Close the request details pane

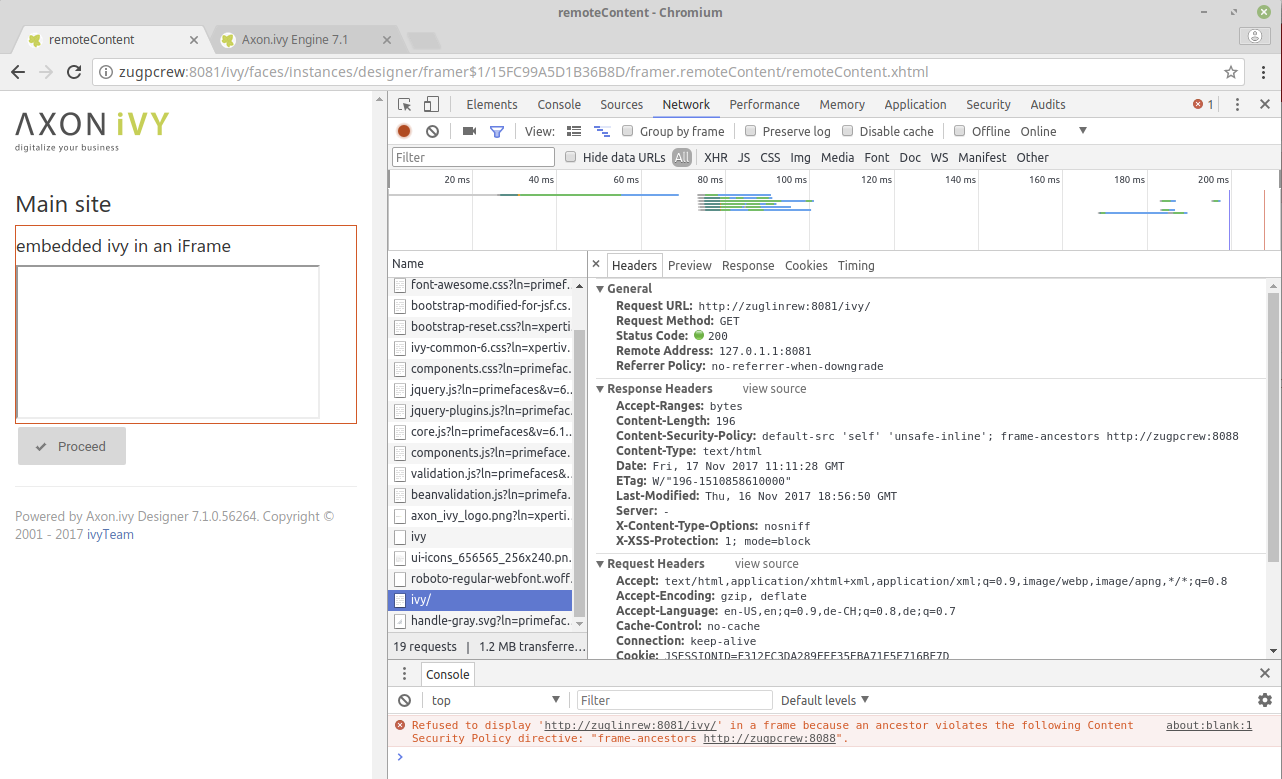click(x=596, y=265)
